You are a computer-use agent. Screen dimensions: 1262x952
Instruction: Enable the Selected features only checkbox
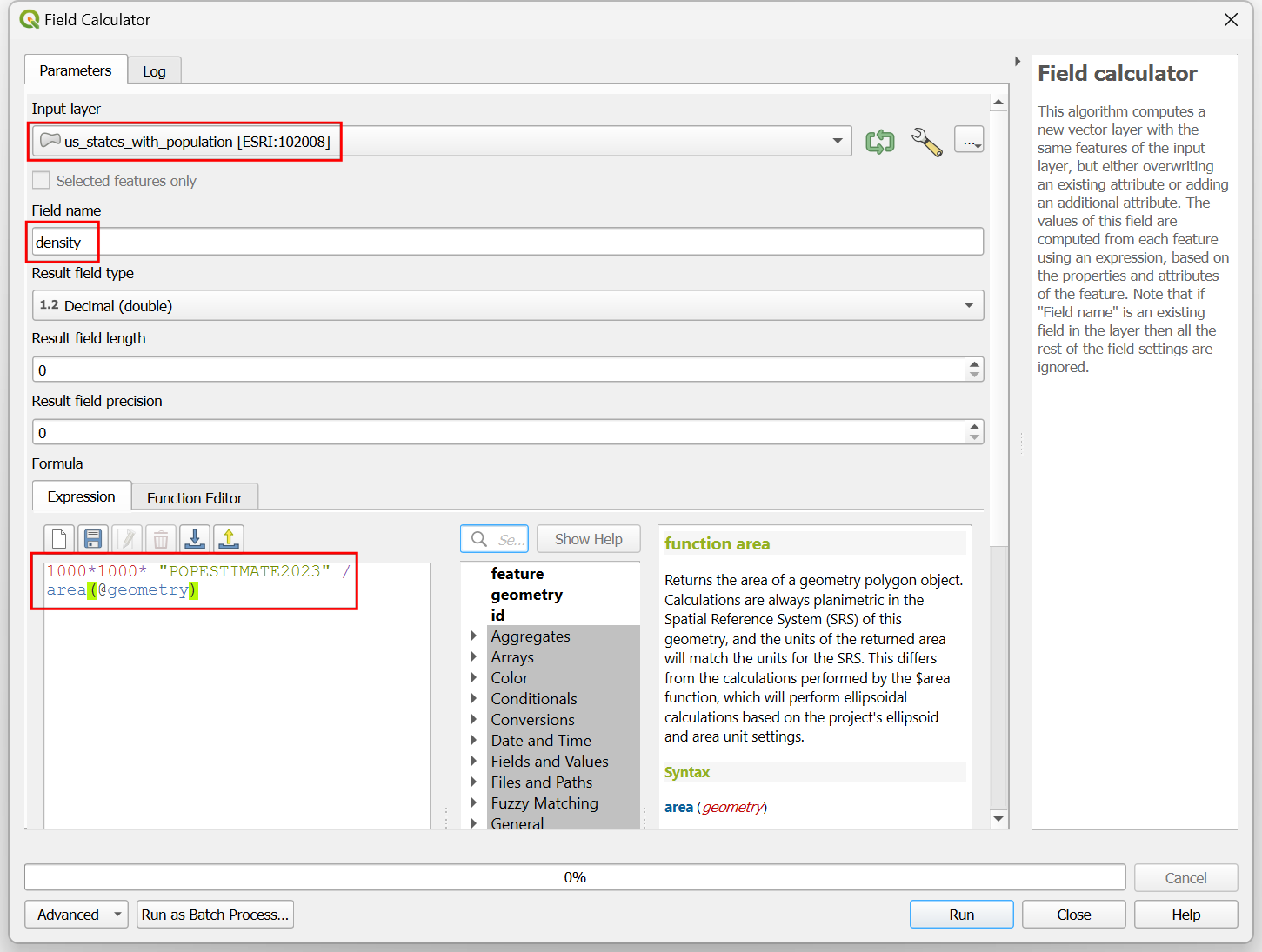click(x=41, y=181)
